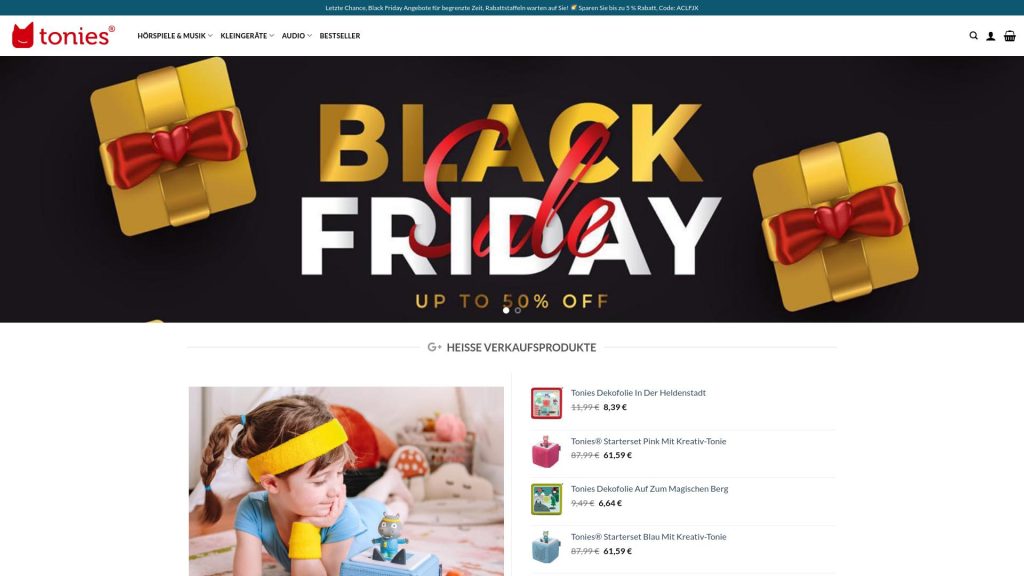Expand the Kleingeräte menu dropdown
The height and width of the screenshot is (576, 1024).
click(x=248, y=36)
